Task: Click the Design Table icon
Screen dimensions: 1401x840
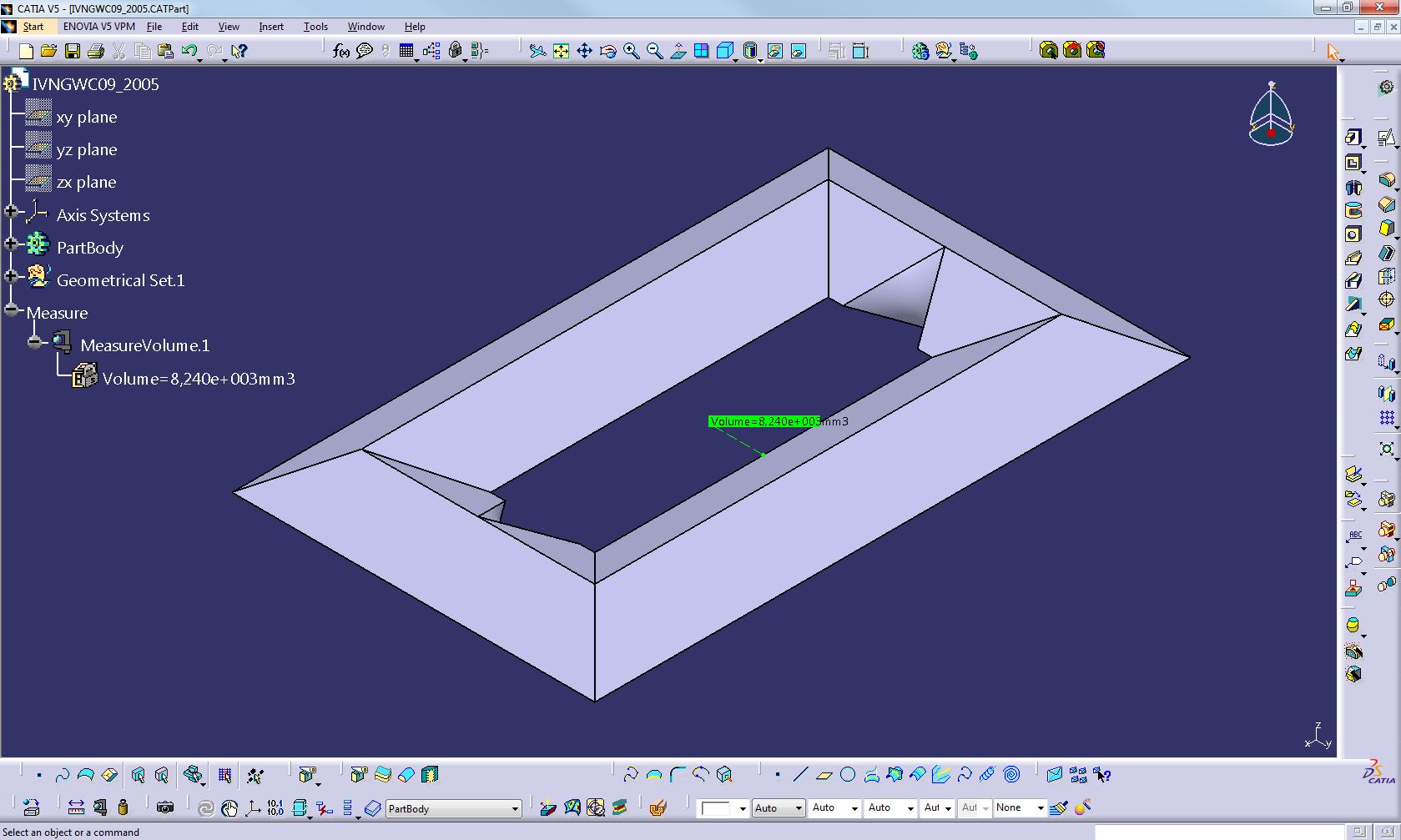Action: (406, 51)
